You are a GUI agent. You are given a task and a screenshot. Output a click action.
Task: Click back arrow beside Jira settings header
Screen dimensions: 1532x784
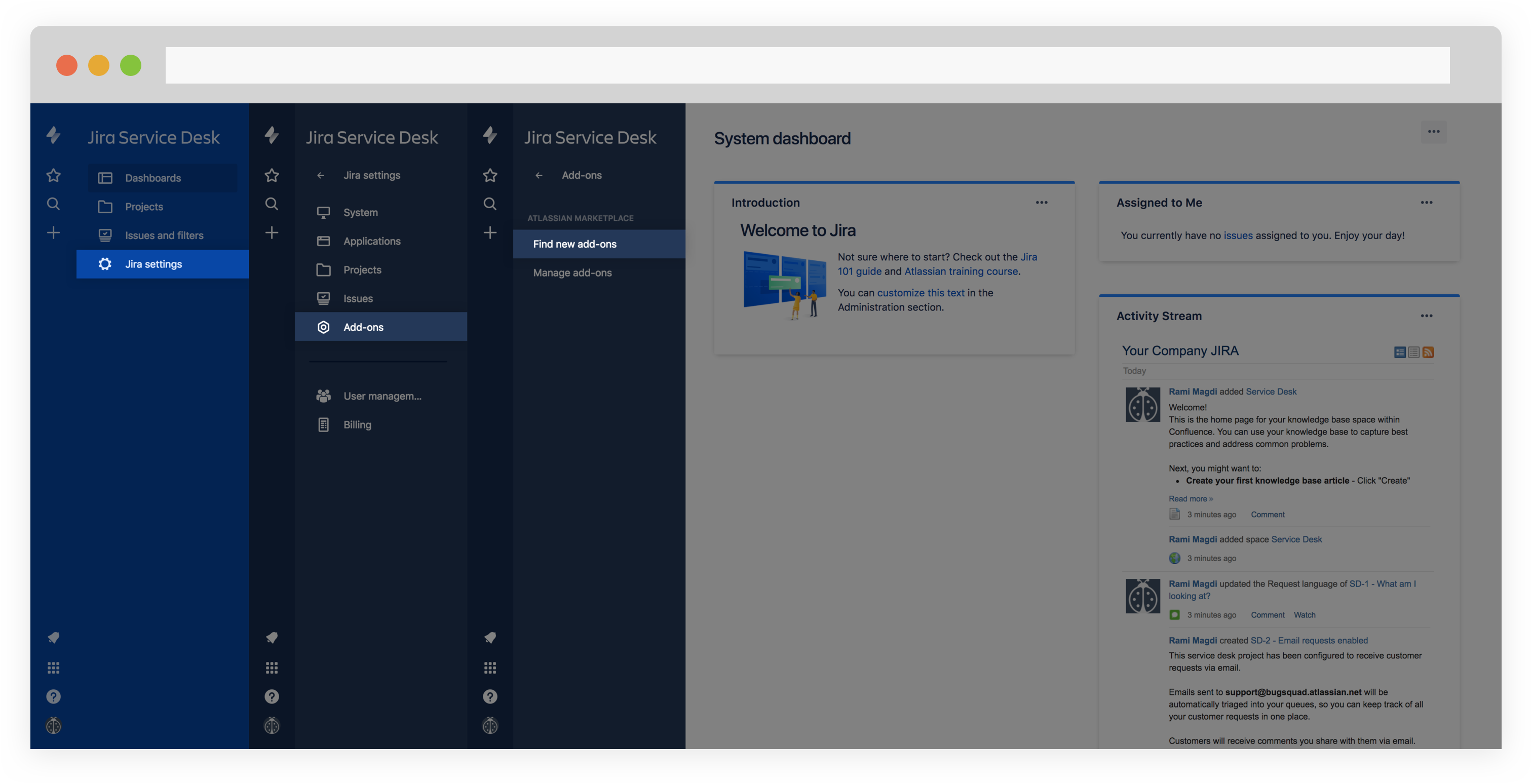[x=321, y=175]
